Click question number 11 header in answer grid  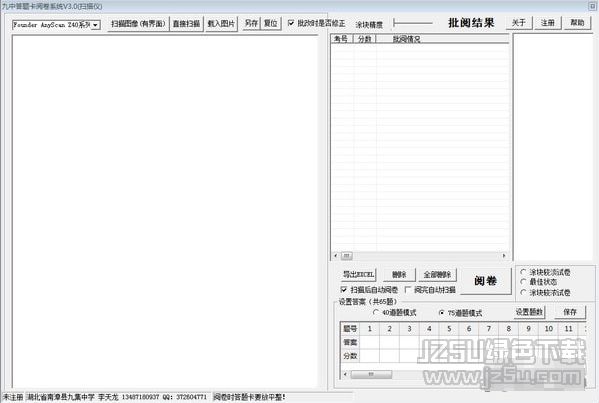(568, 329)
